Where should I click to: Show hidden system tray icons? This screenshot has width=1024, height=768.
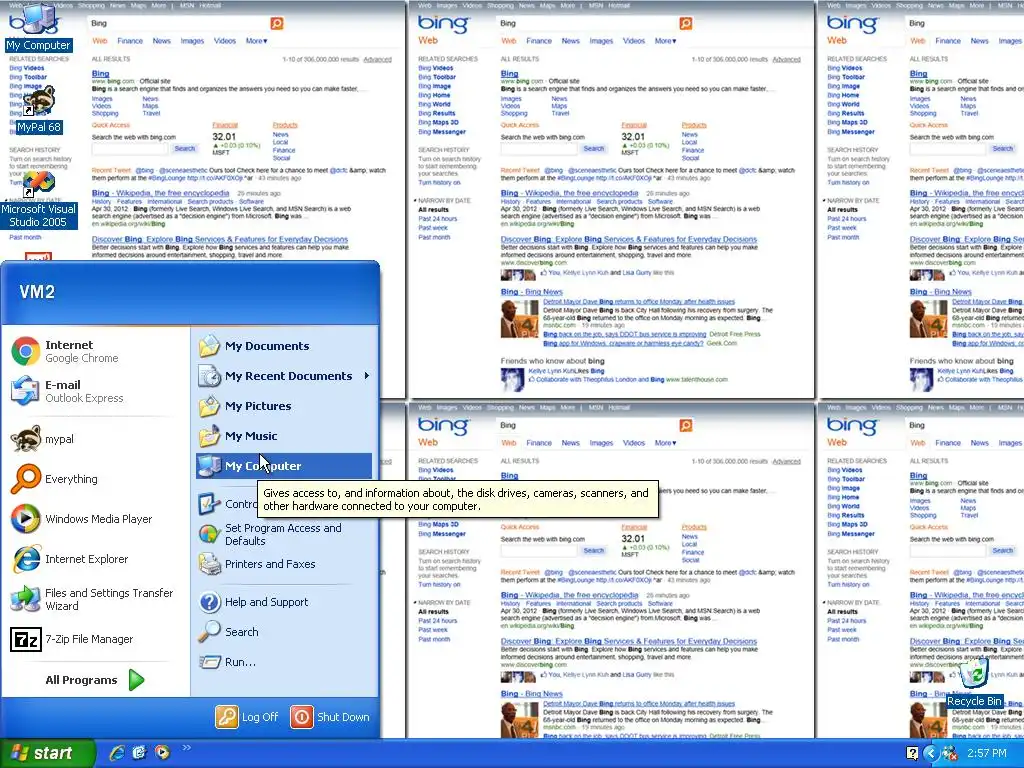point(930,754)
